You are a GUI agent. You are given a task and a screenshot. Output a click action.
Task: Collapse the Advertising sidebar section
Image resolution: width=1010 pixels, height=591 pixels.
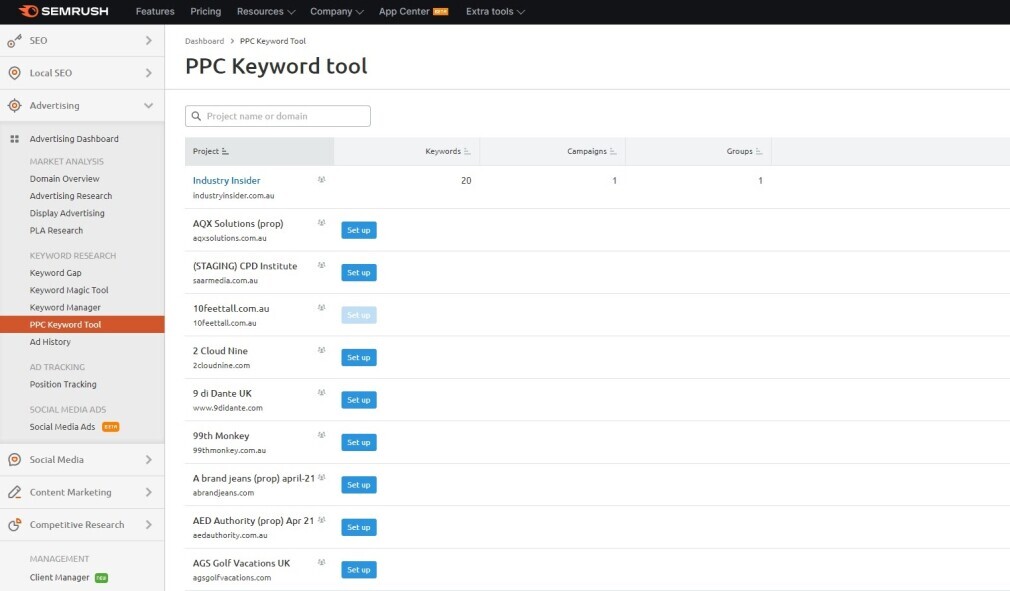pos(149,106)
